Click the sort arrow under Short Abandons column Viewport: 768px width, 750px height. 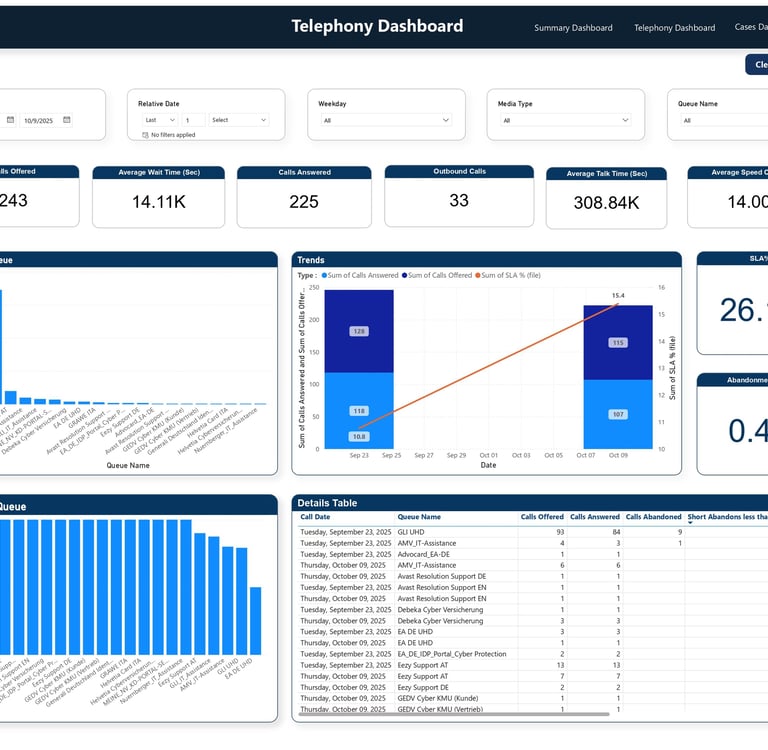(690, 523)
